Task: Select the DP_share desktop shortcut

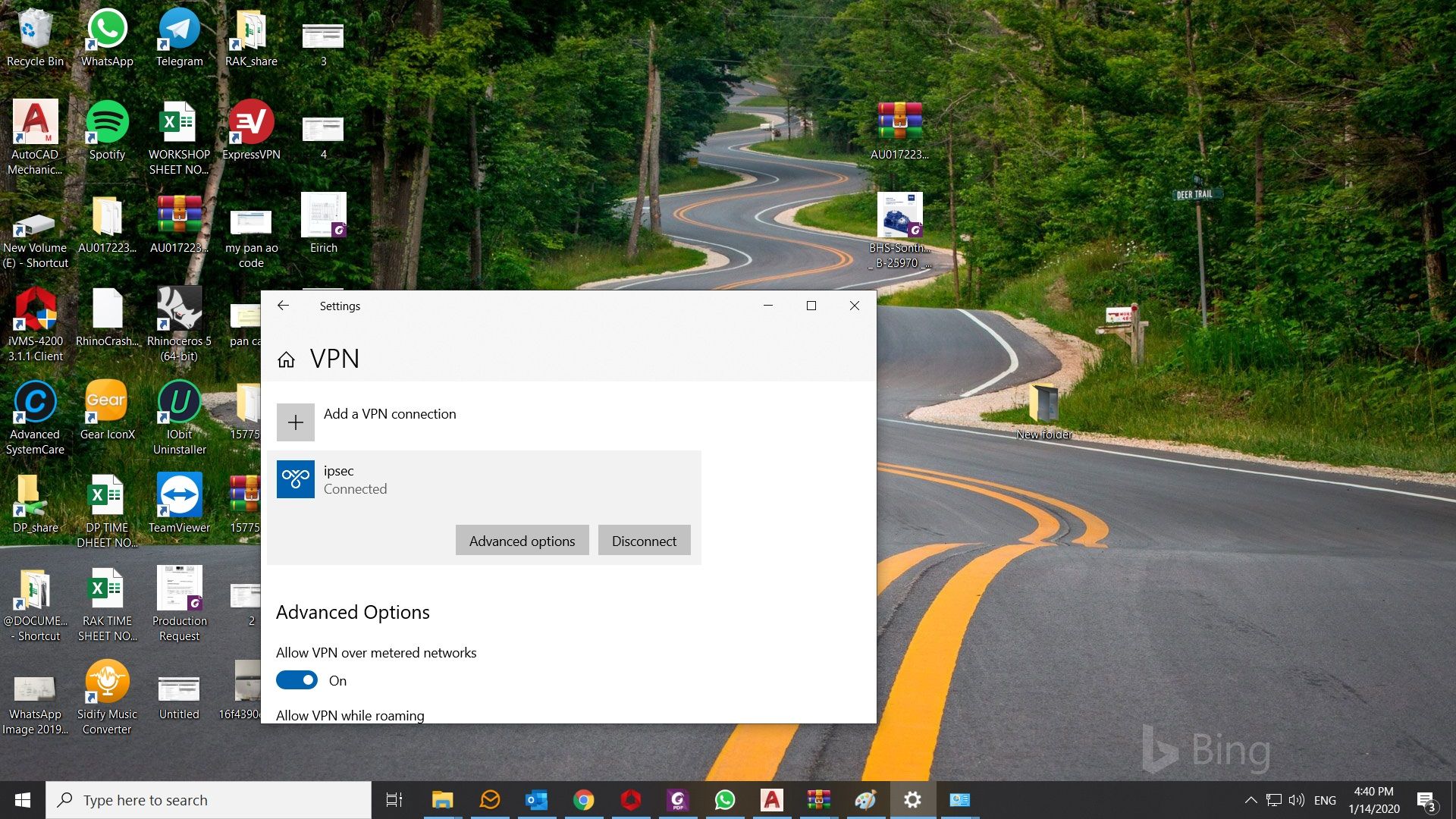Action: point(35,504)
